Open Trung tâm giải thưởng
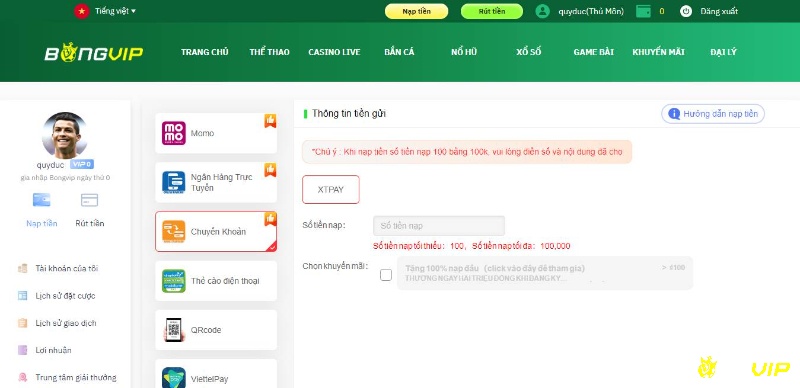Screen dimensions: 800x388 point(76,377)
